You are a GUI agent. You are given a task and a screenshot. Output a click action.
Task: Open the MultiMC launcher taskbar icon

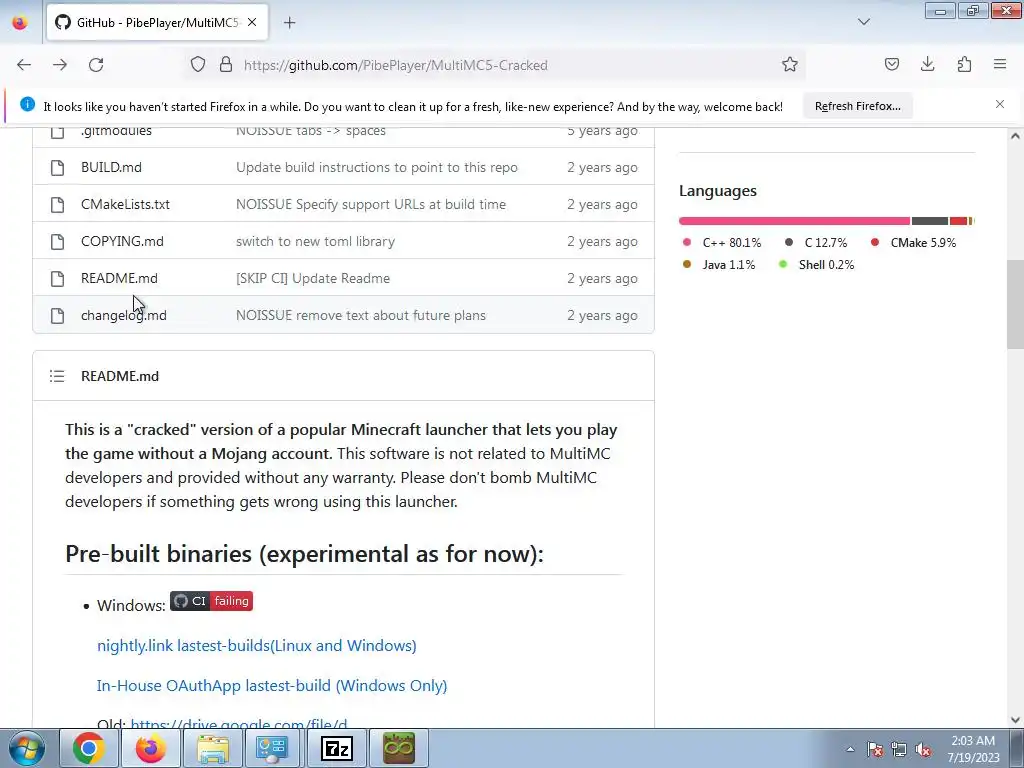399,748
